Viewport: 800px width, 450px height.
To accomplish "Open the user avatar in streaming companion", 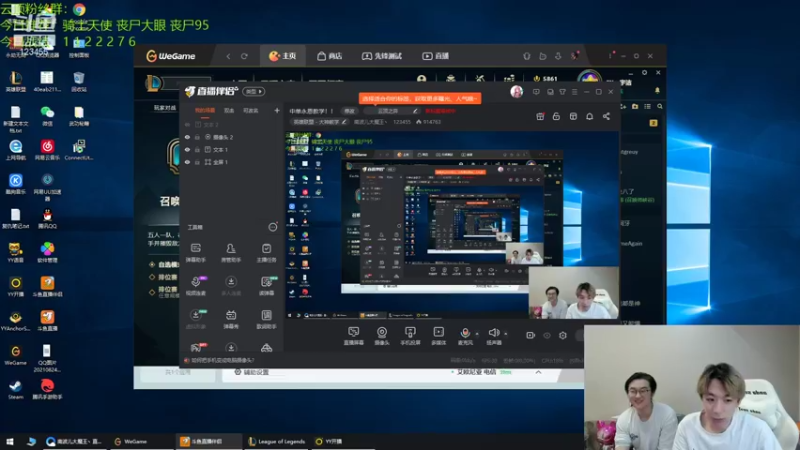I will pyautogui.click(x=516, y=91).
